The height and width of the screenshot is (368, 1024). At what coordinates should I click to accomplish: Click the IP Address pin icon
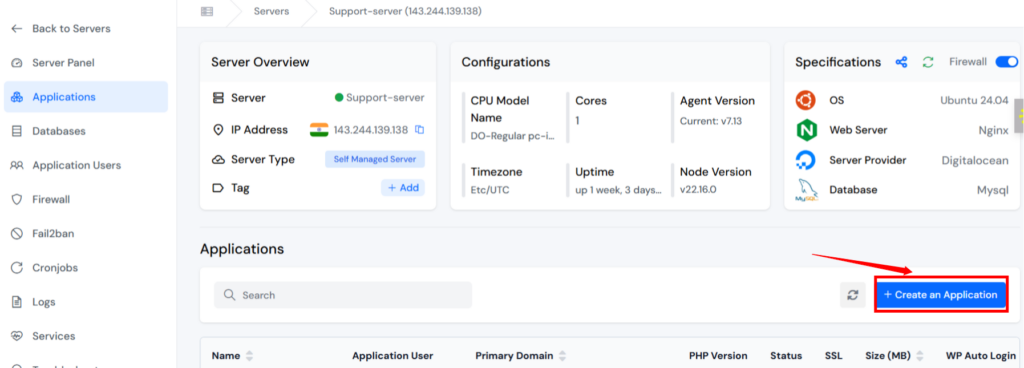tap(219, 130)
